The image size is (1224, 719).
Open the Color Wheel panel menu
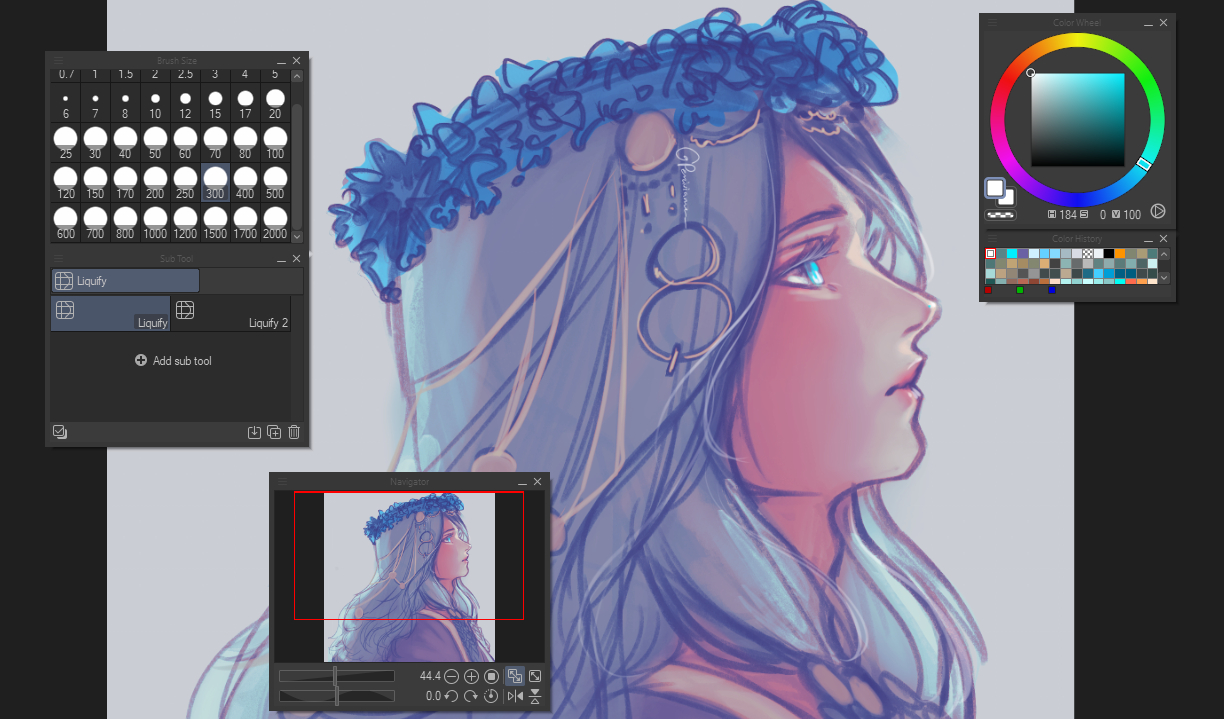pyautogui.click(x=992, y=22)
